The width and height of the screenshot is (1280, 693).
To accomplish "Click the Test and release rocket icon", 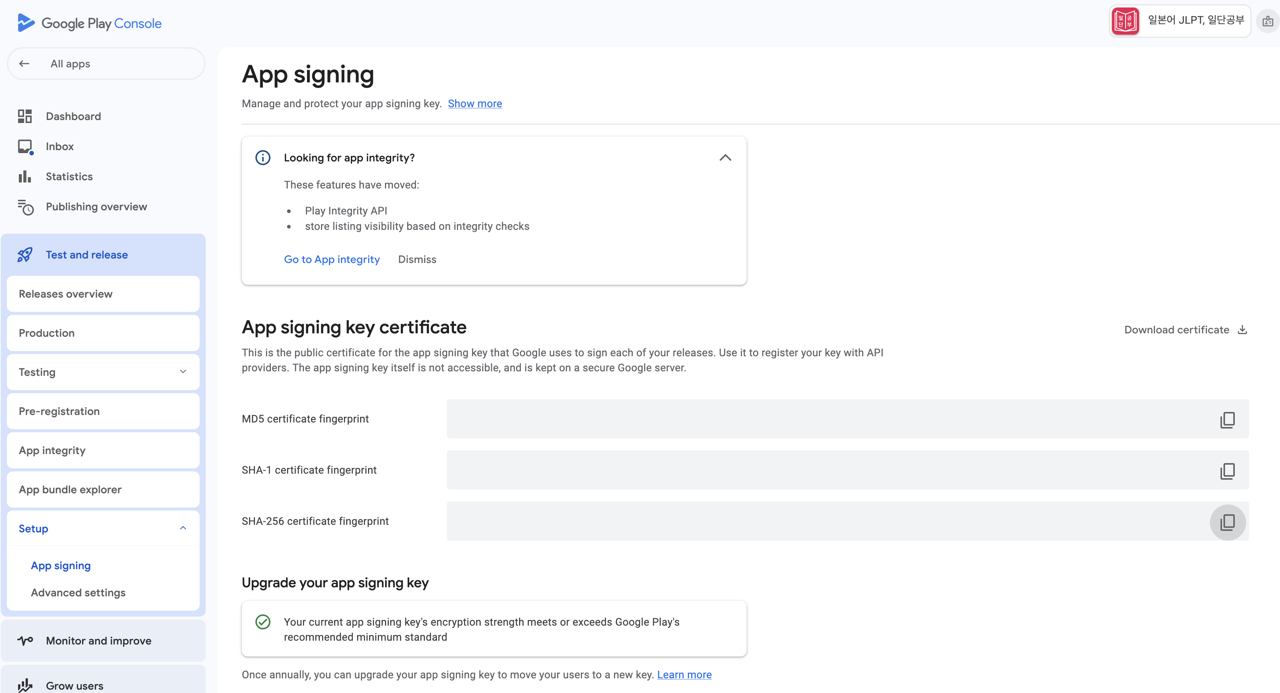I will (x=24, y=254).
